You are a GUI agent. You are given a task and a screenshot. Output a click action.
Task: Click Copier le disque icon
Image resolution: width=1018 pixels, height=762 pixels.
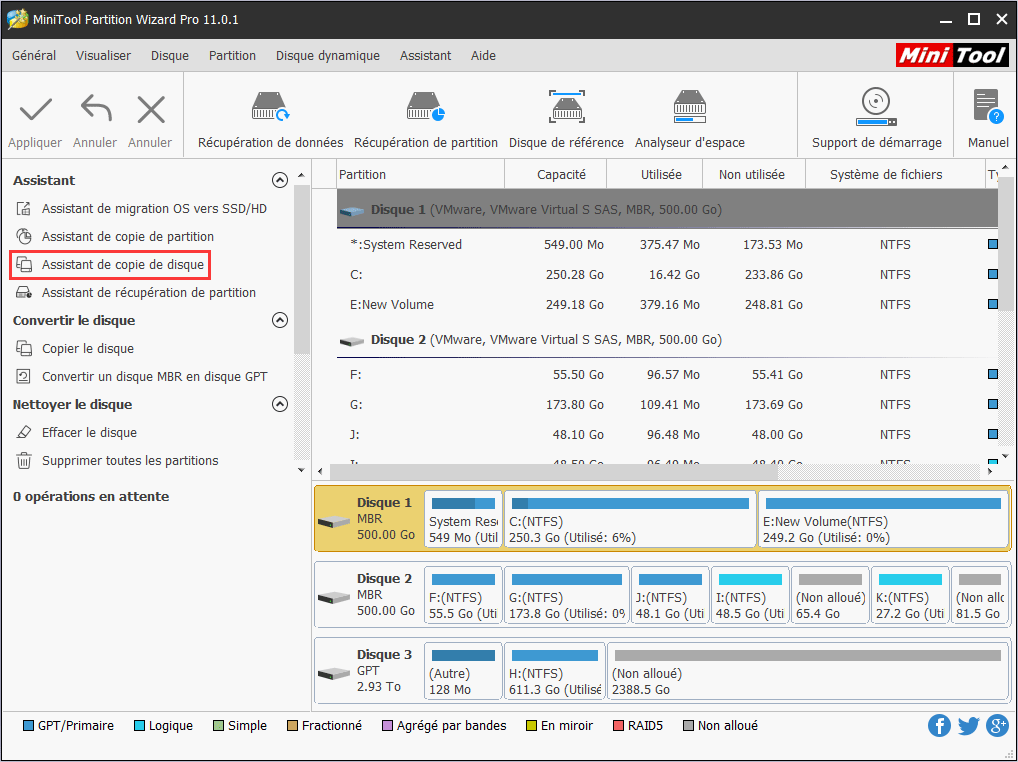tap(24, 349)
